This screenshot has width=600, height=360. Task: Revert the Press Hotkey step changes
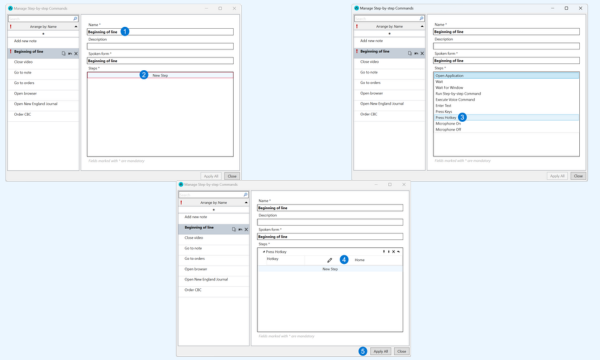(x=398, y=252)
